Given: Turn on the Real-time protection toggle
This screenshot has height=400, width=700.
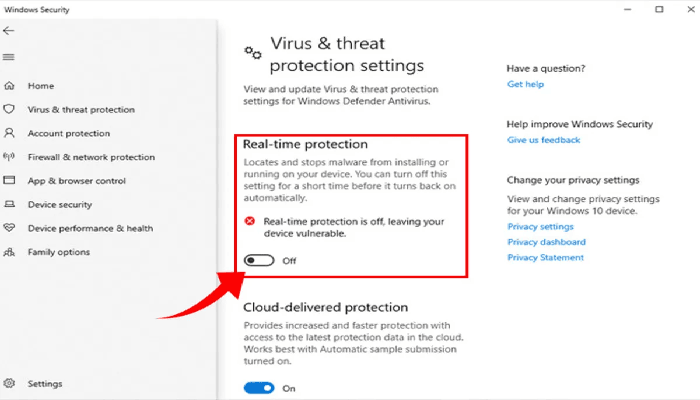Looking at the screenshot, I should coord(258,261).
